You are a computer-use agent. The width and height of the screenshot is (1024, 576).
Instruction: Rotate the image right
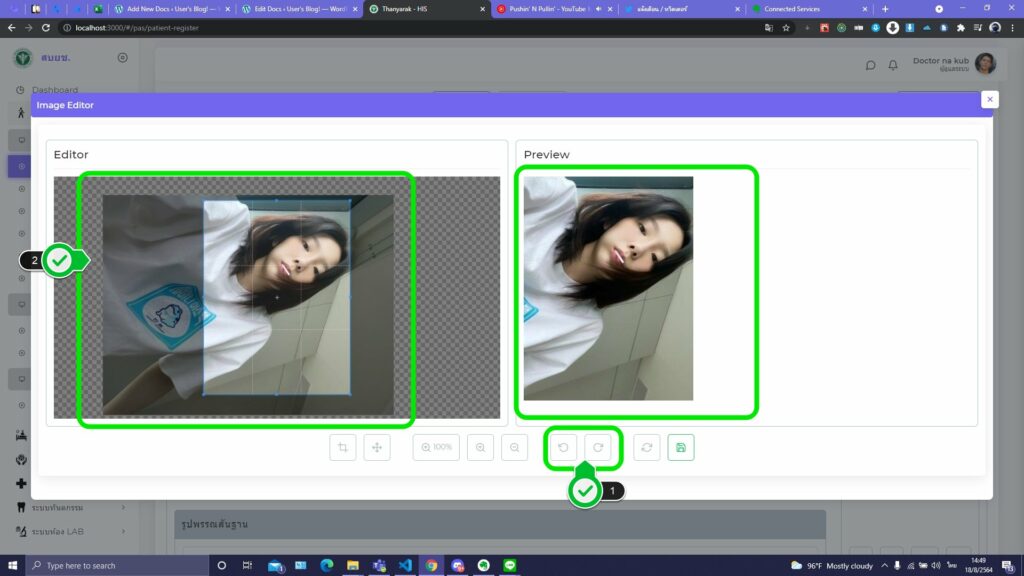[x=598, y=448]
